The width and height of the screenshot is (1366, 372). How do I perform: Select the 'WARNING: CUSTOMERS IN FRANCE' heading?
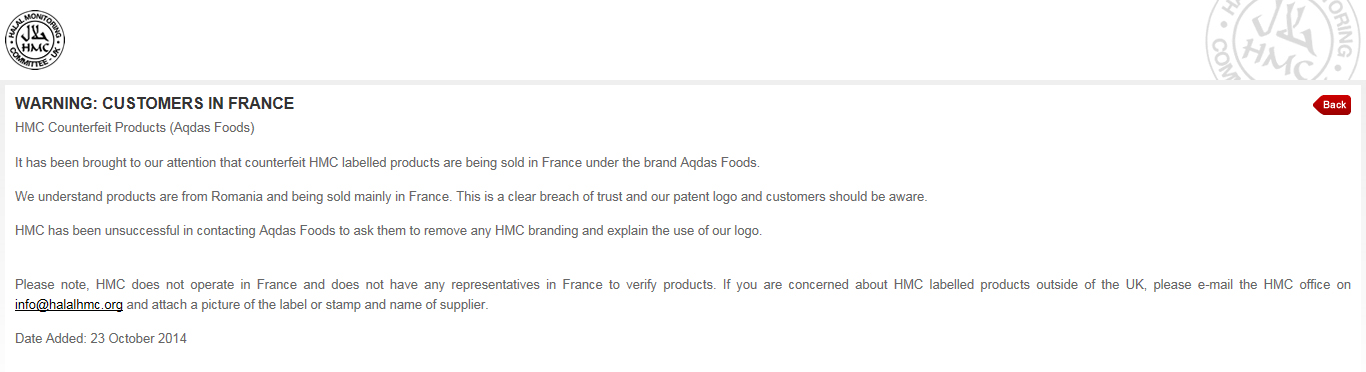tap(154, 104)
